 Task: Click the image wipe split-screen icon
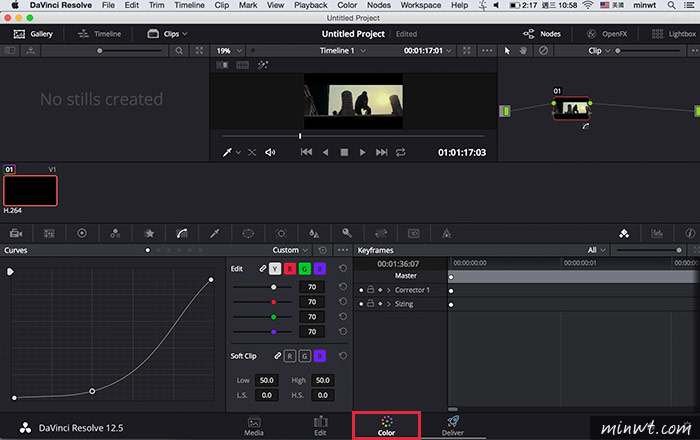(222, 65)
